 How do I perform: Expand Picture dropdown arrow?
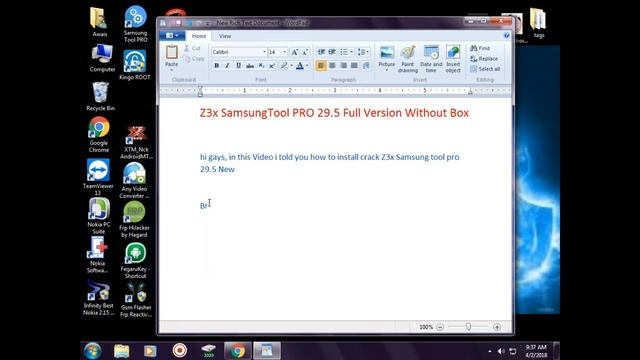point(387,70)
